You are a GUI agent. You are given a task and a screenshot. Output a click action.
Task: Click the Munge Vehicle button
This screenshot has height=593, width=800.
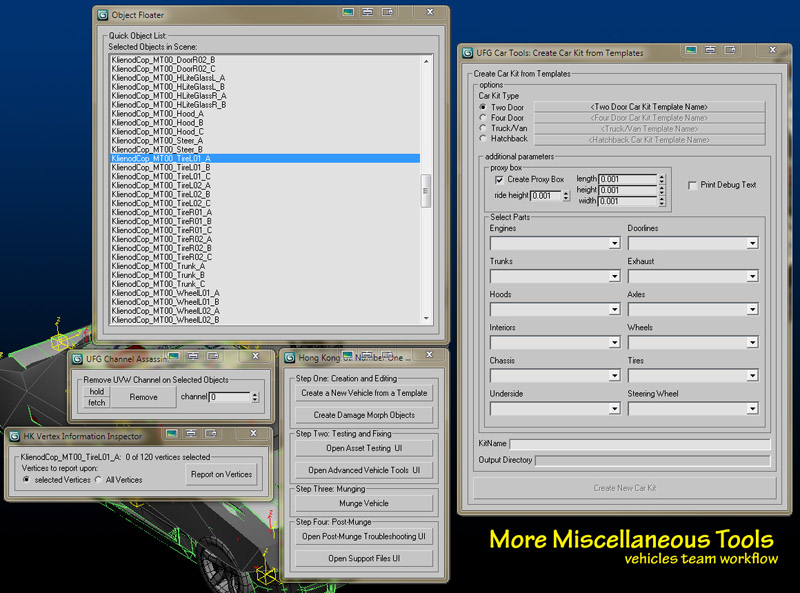(364, 503)
